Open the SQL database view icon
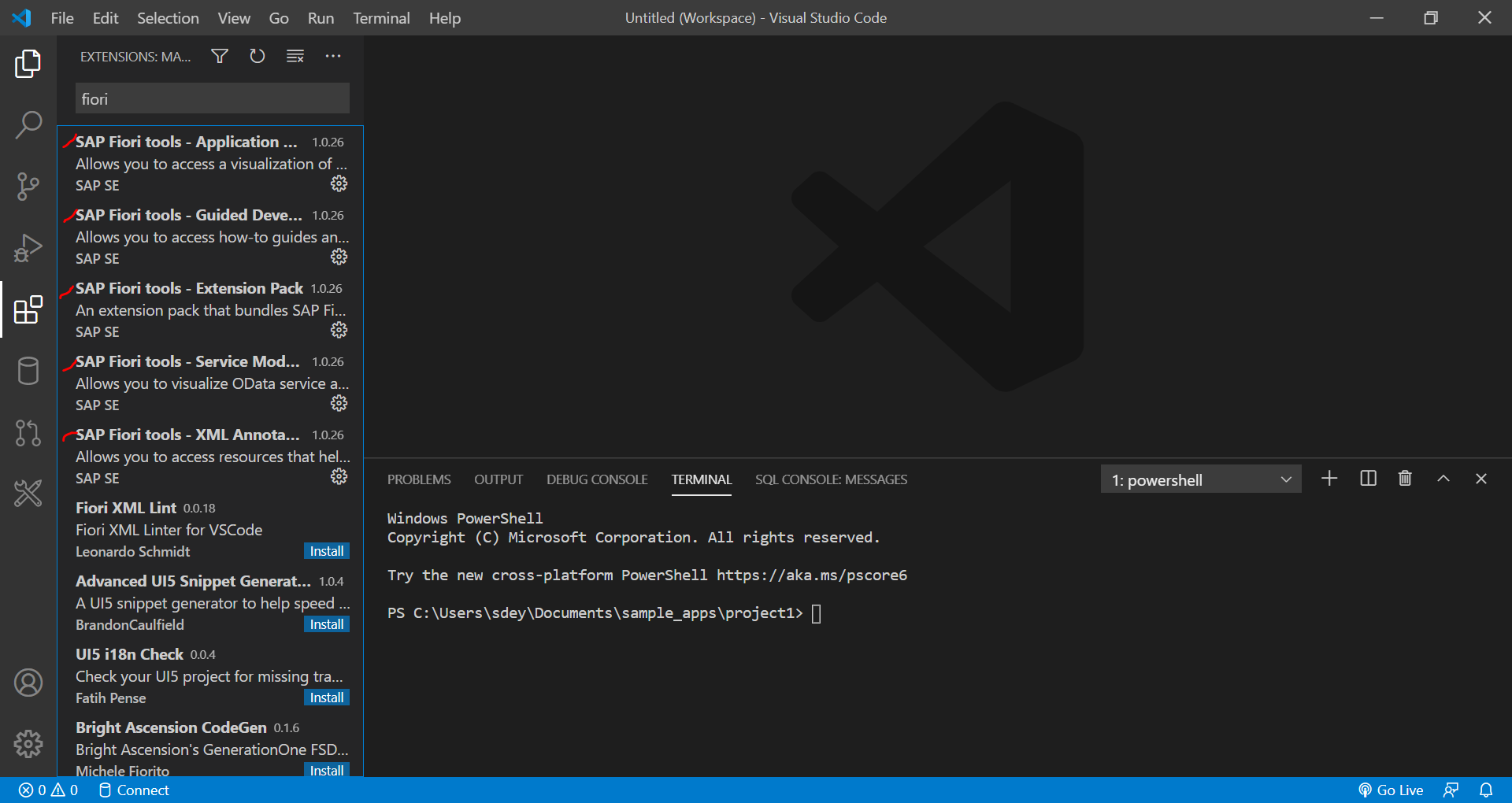Screen dimensions: 1512x803 coord(28,371)
